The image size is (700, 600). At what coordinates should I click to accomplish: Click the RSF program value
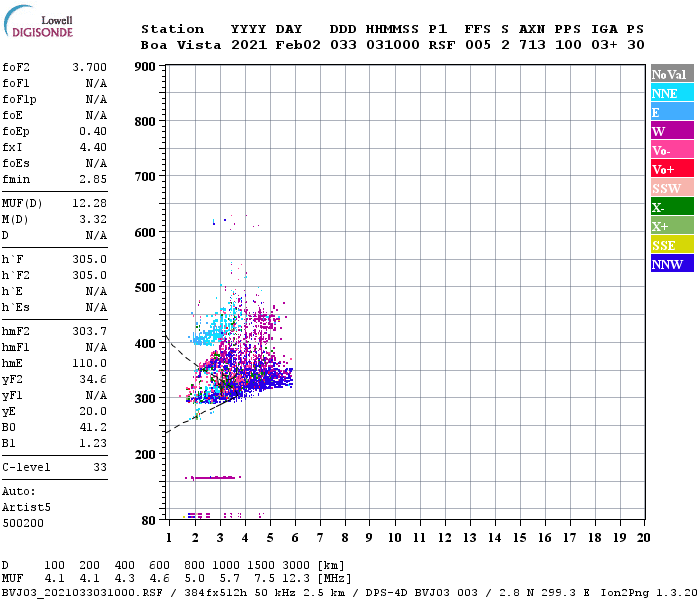coord(442,45)
